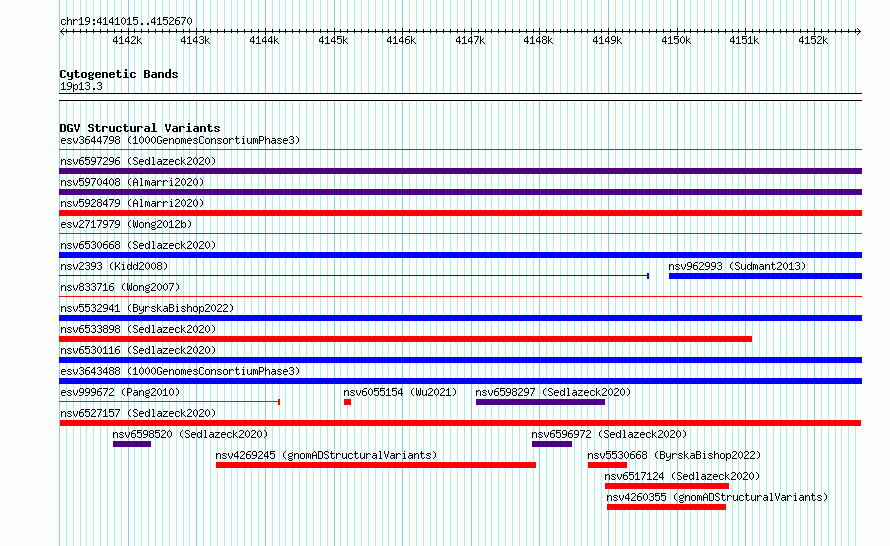This screenshot has height=546, width=890.
Task: Open nsv6530116 (Sedlazeck2020) variant label
Action: point(138,350)
